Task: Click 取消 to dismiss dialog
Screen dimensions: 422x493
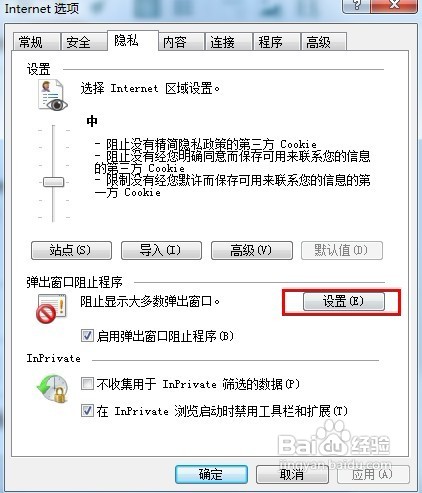Action: [292, 474]
